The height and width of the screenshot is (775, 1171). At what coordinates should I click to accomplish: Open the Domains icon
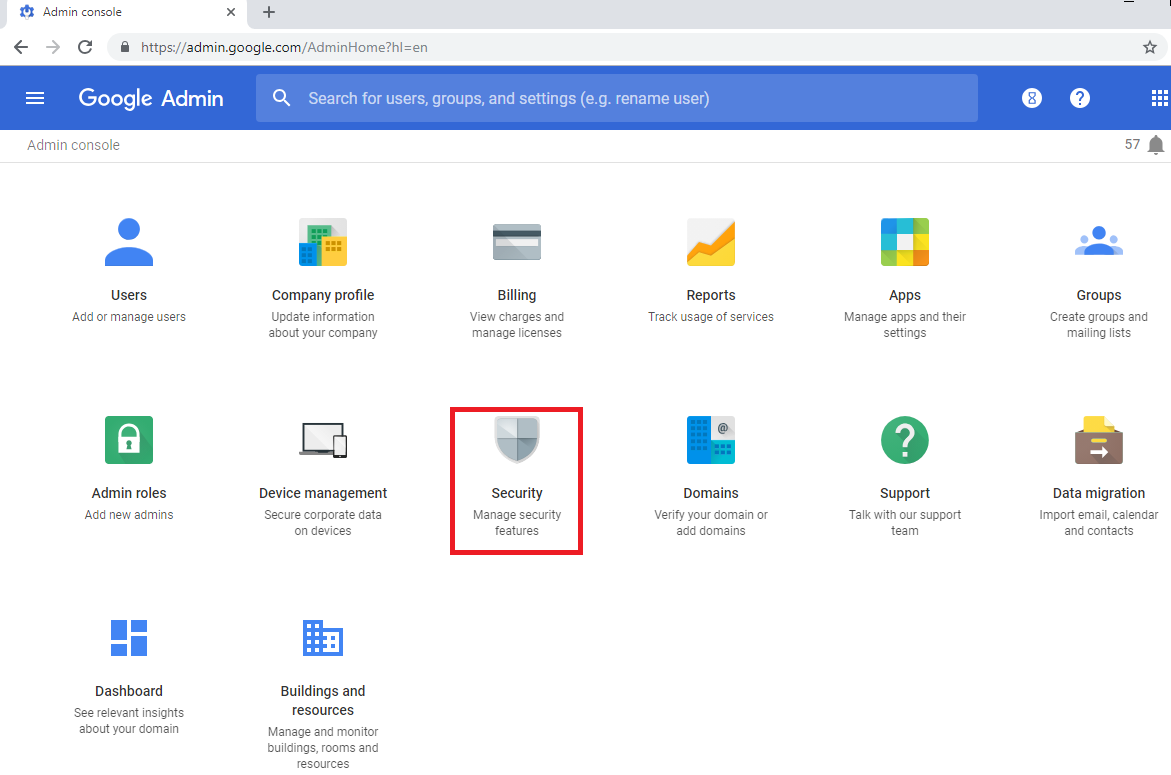pos(711,440)
